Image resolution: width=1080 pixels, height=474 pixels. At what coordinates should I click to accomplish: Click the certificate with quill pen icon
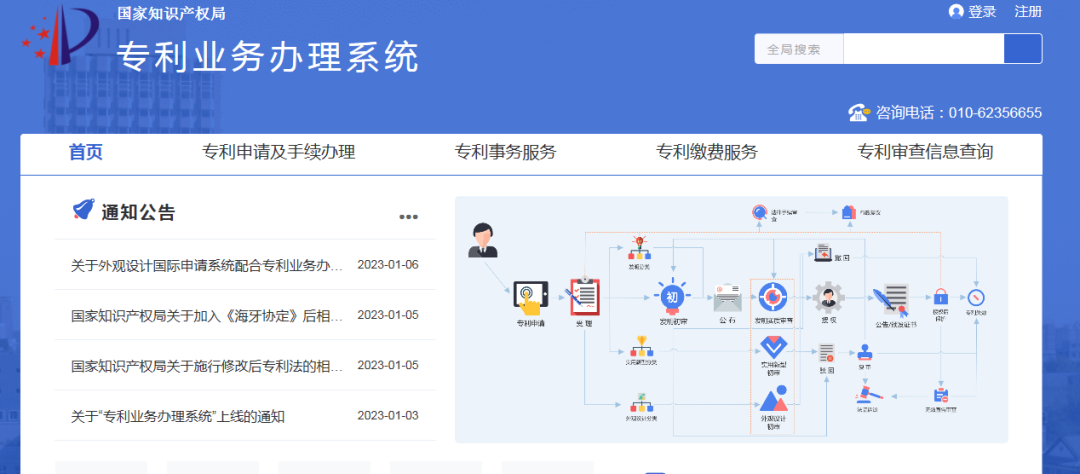(892, 300)
